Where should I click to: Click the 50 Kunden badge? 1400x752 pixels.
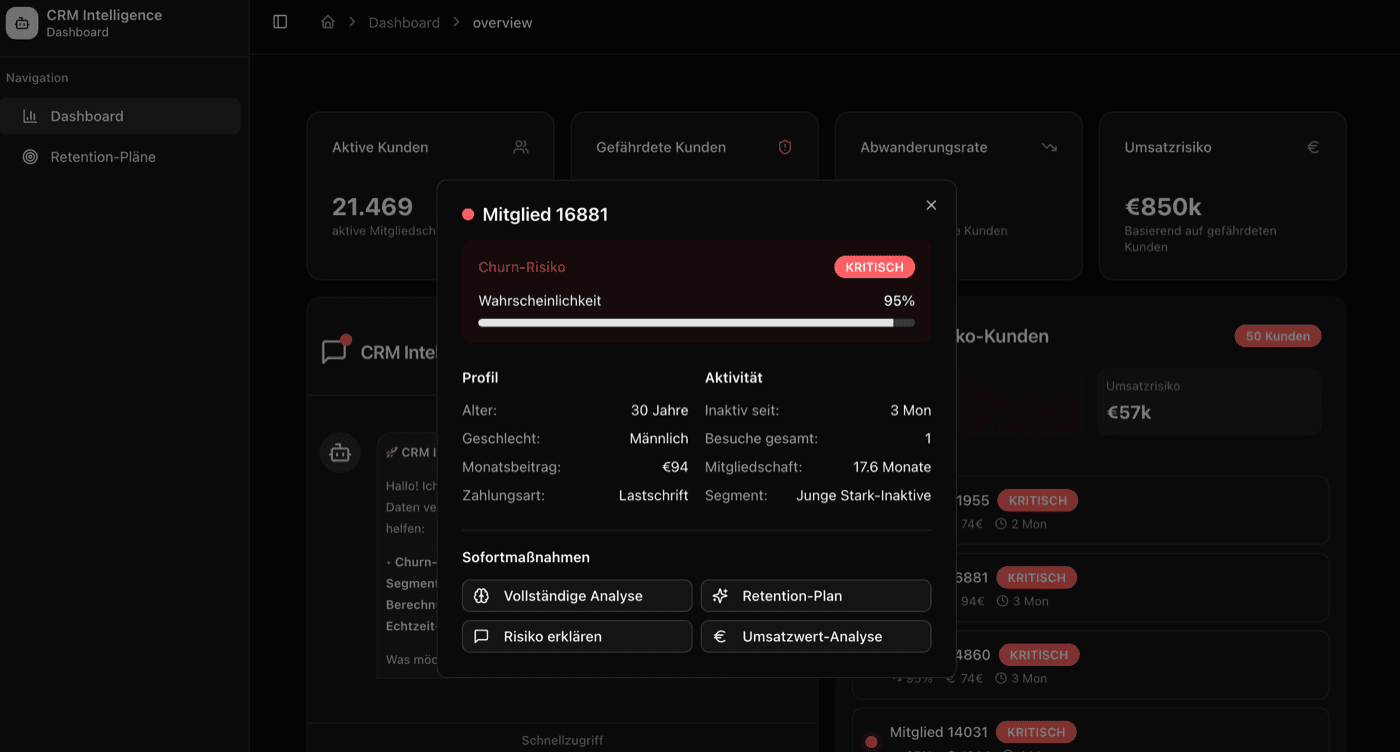coord(1278,336)
